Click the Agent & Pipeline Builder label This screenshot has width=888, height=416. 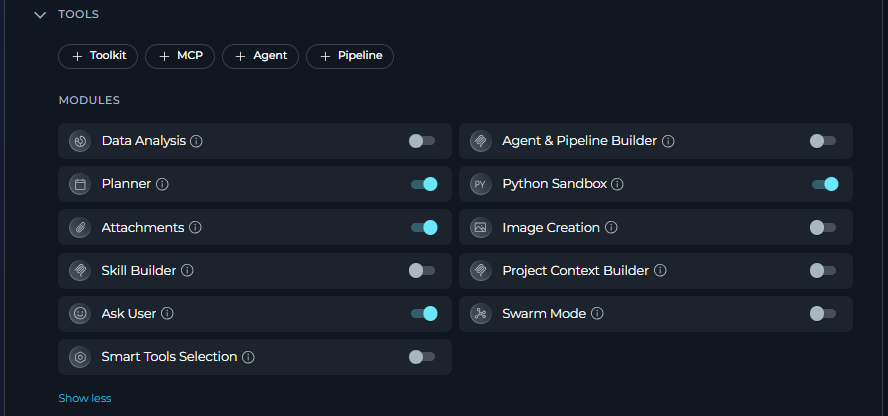click(580, 141)
